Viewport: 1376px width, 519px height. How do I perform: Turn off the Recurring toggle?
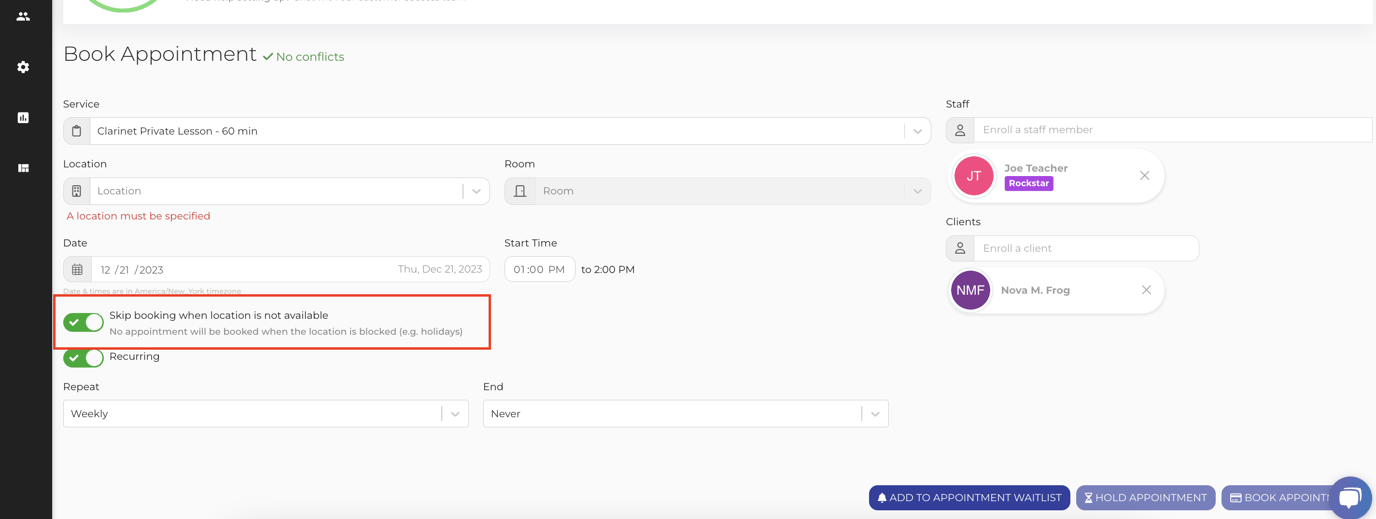83,357
